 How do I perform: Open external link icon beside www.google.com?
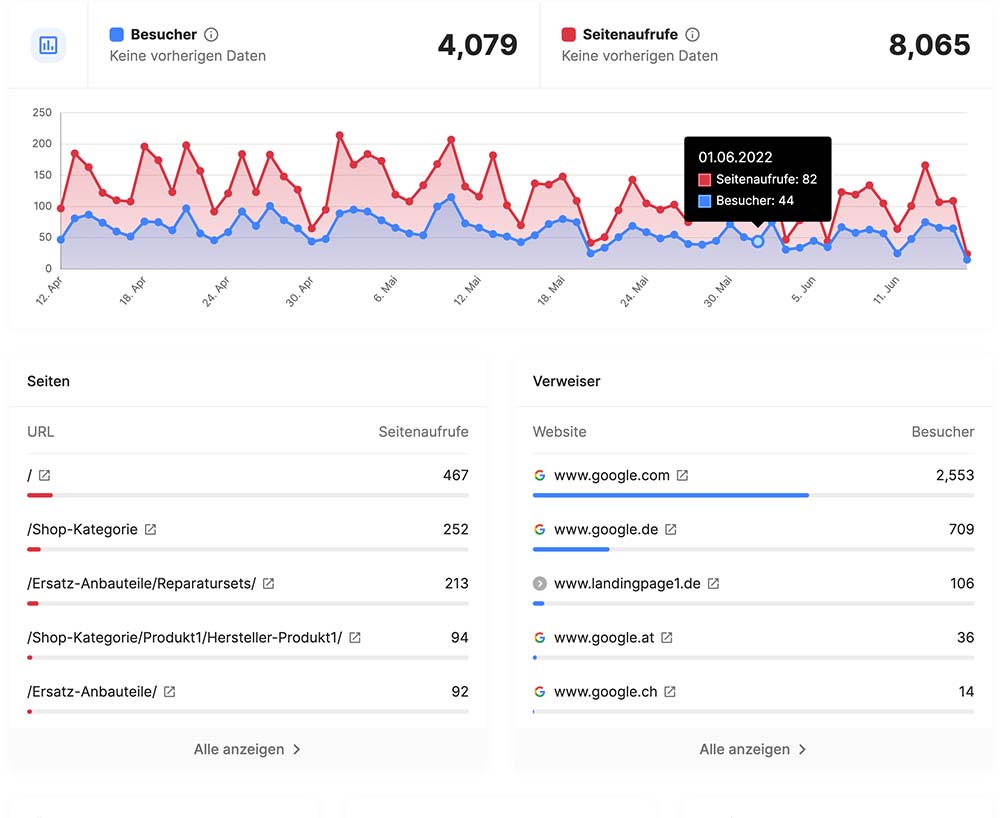[683, 476]
